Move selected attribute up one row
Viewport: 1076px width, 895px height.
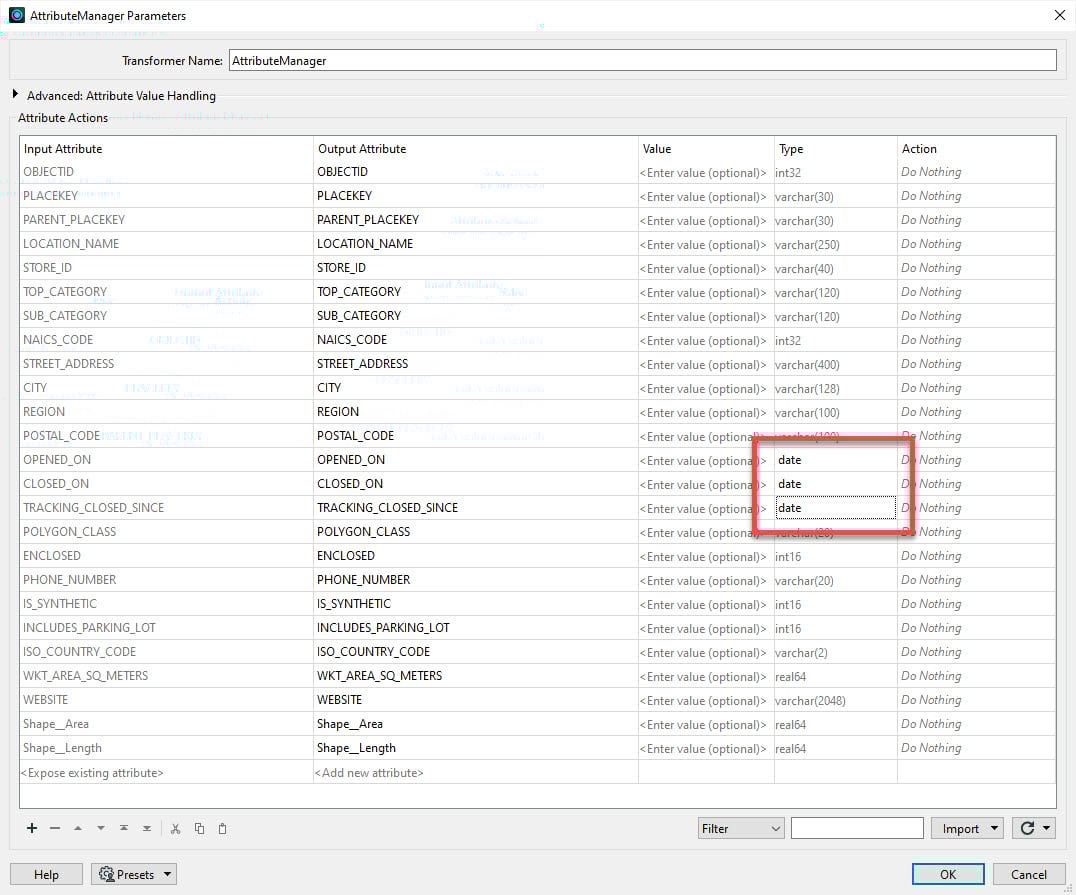[x=78, y=828]
